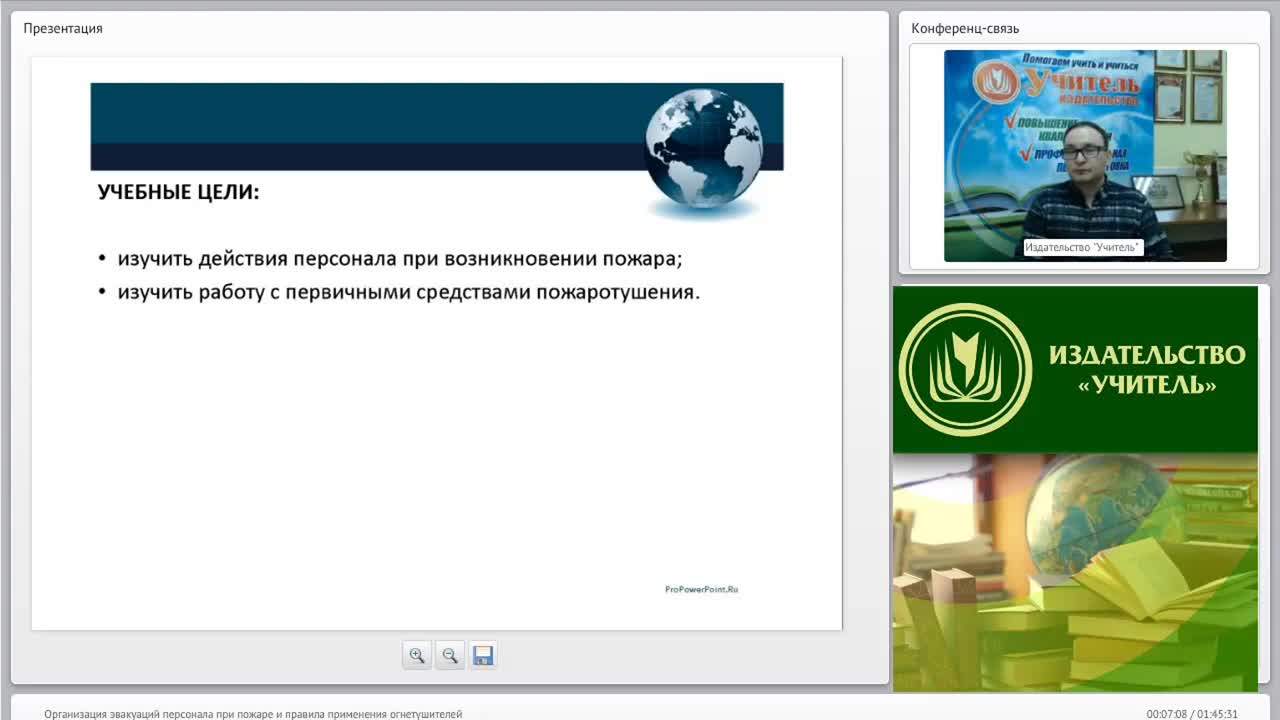Click the round publisher logo emblem on the green banner

964,369
